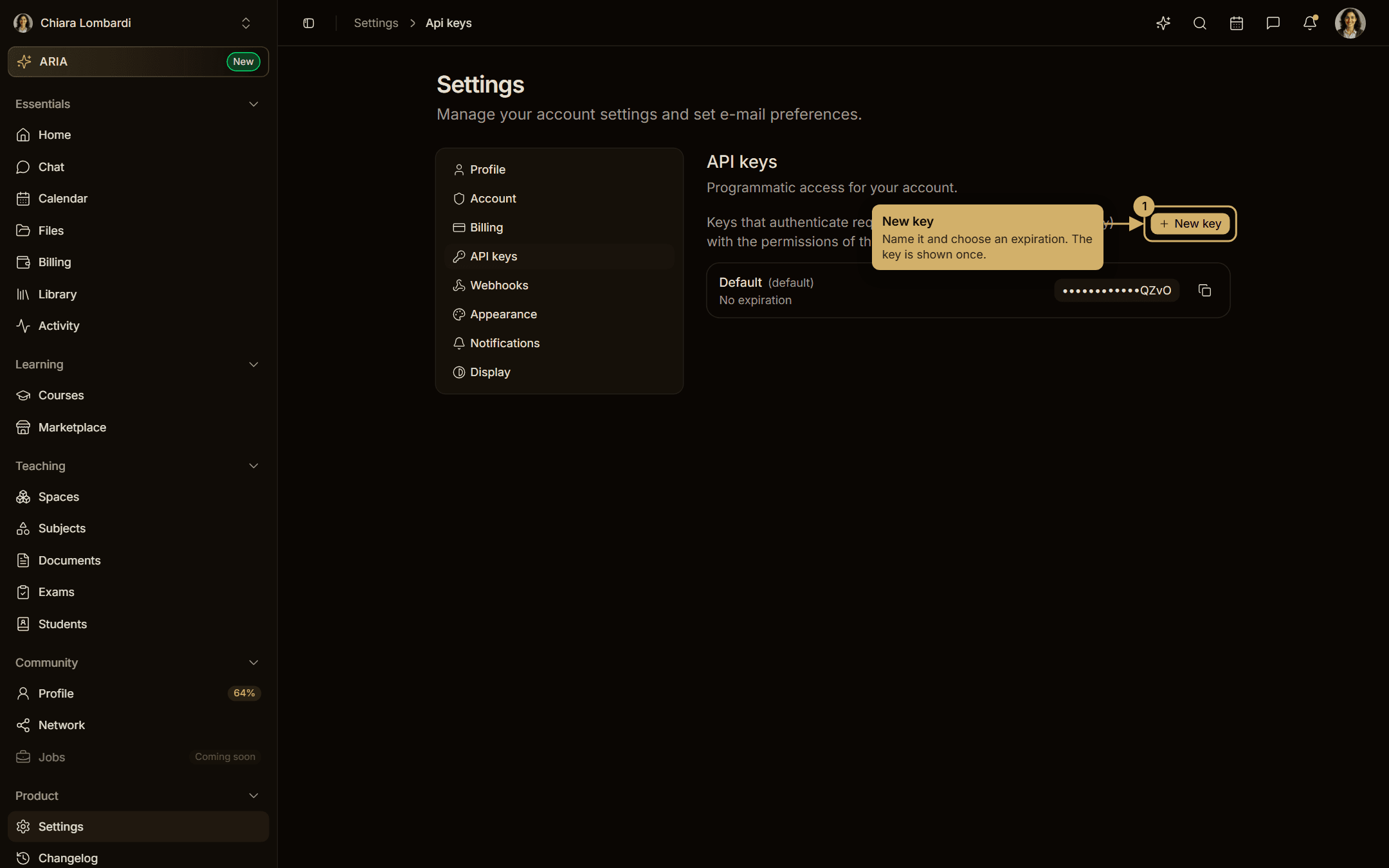Viewport: 1389px width, 868px height.
Task: Open Subjects in sidebar
Action: (x=138, y=529)
